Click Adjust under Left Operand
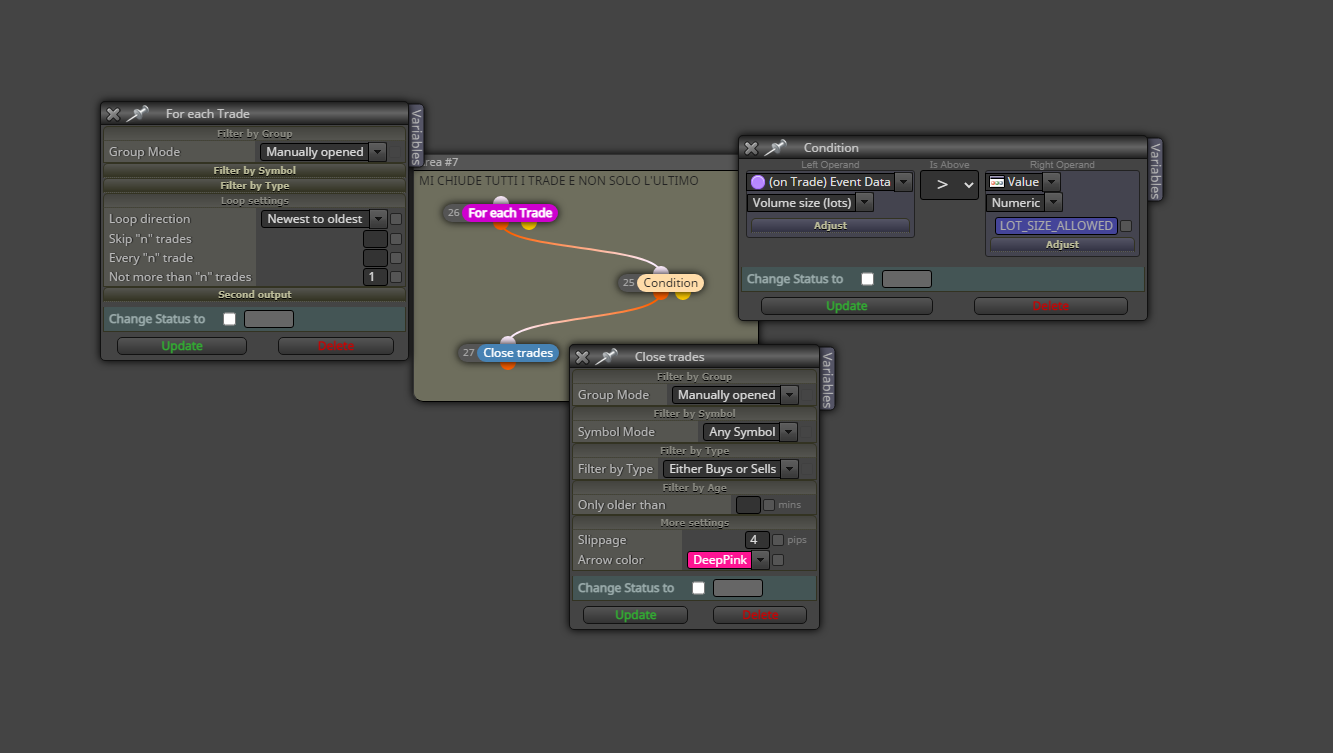 pos(830,226)
